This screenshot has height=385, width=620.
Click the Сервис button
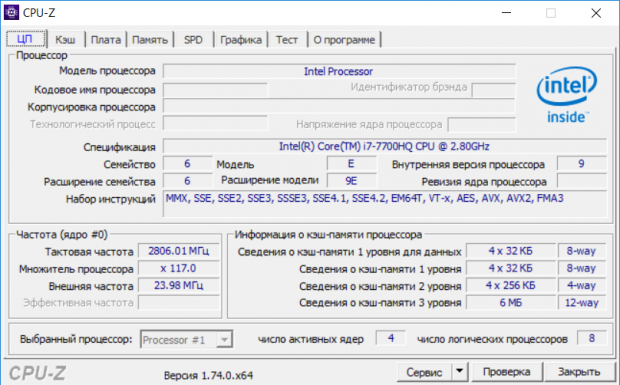(x=424, y=372)
